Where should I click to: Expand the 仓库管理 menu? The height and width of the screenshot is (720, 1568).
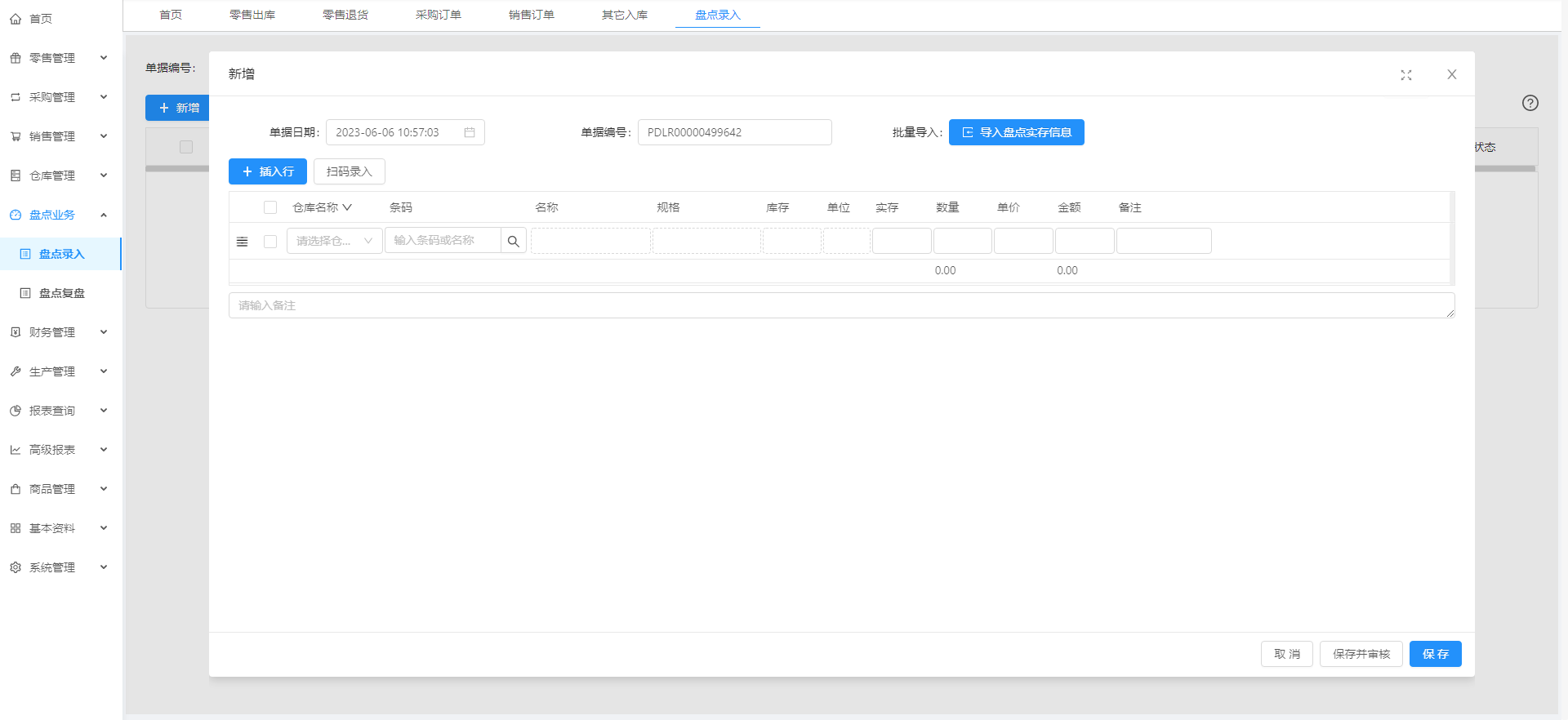(x=104, y=176)
